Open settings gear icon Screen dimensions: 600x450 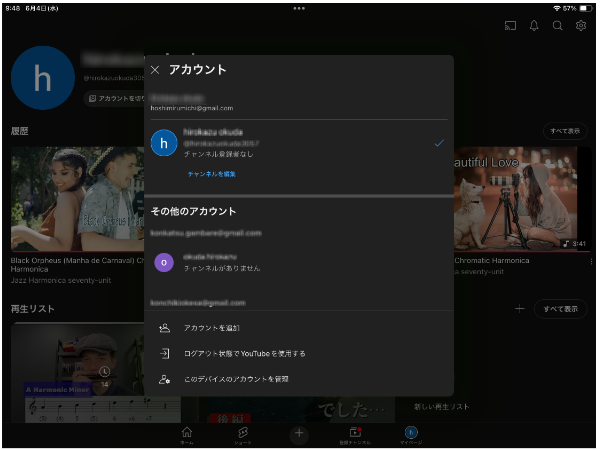click(x=581, y=26)
